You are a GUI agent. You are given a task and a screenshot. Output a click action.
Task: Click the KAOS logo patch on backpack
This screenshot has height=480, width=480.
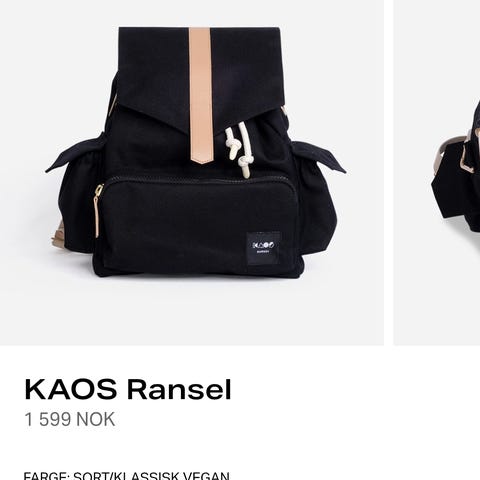pos(263,248)
